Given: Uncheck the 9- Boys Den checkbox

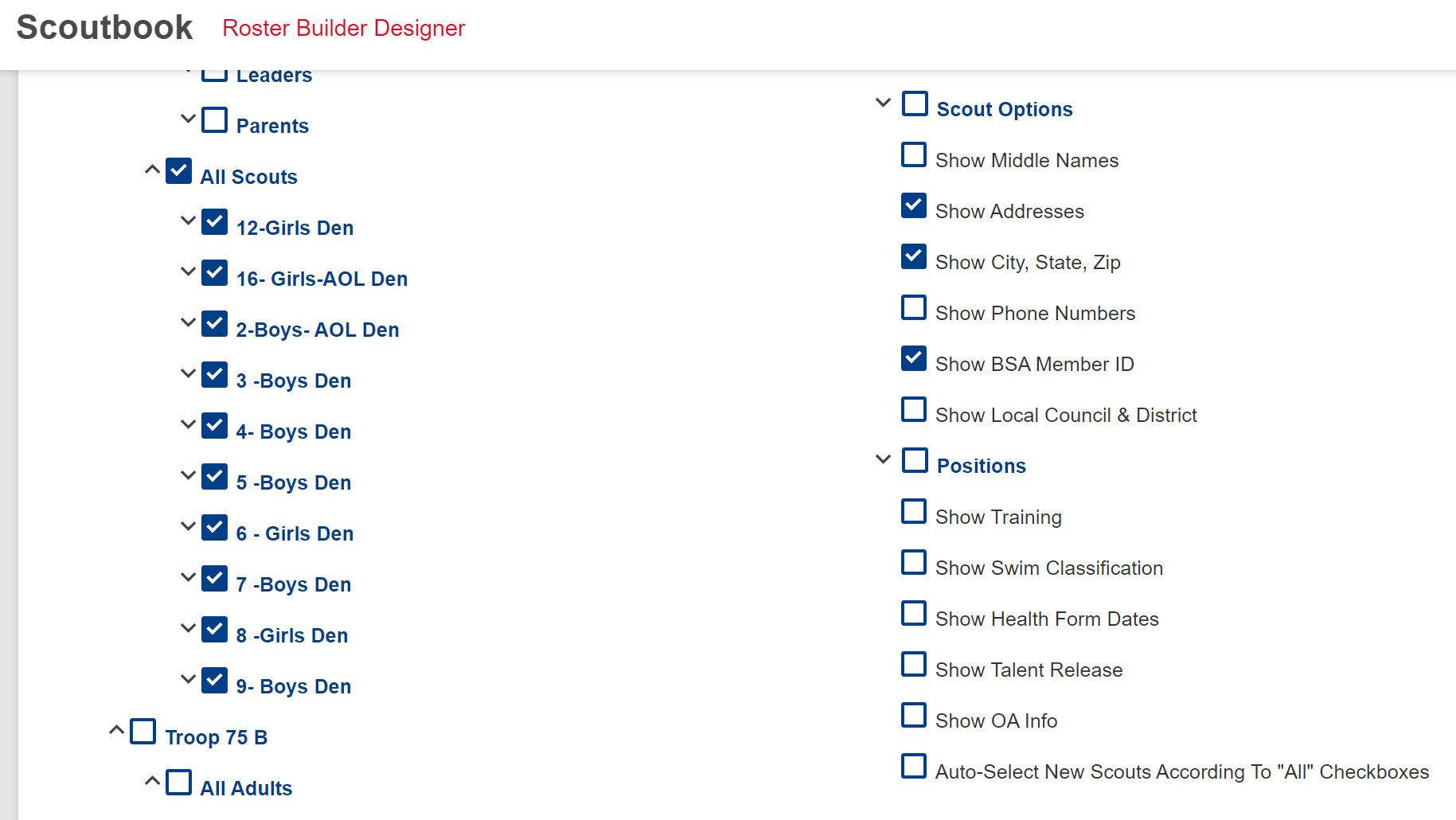Looking at the screenshot, I should [x=214, y=681].
